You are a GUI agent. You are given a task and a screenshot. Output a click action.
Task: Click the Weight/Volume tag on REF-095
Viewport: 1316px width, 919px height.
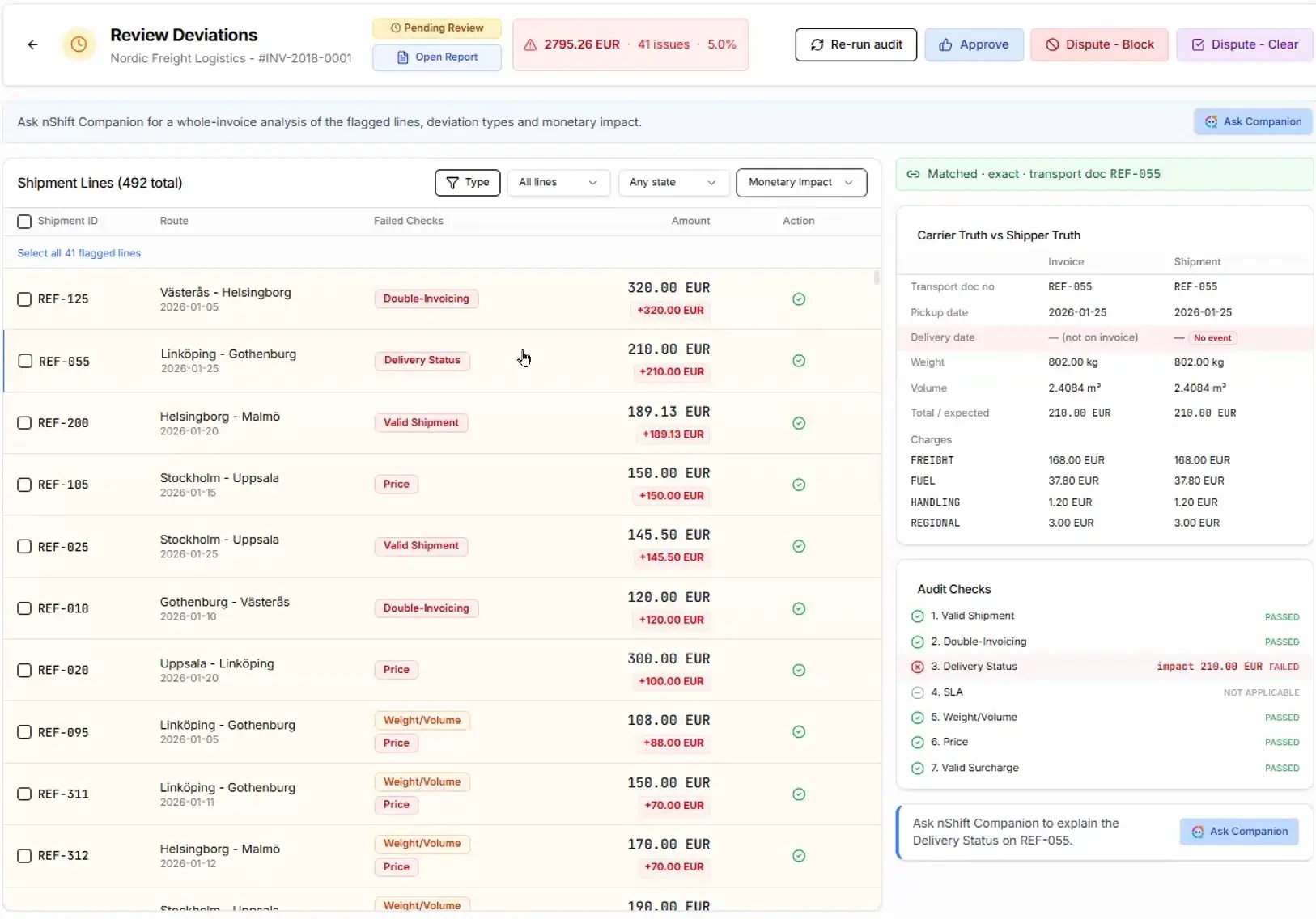(422, 721)
